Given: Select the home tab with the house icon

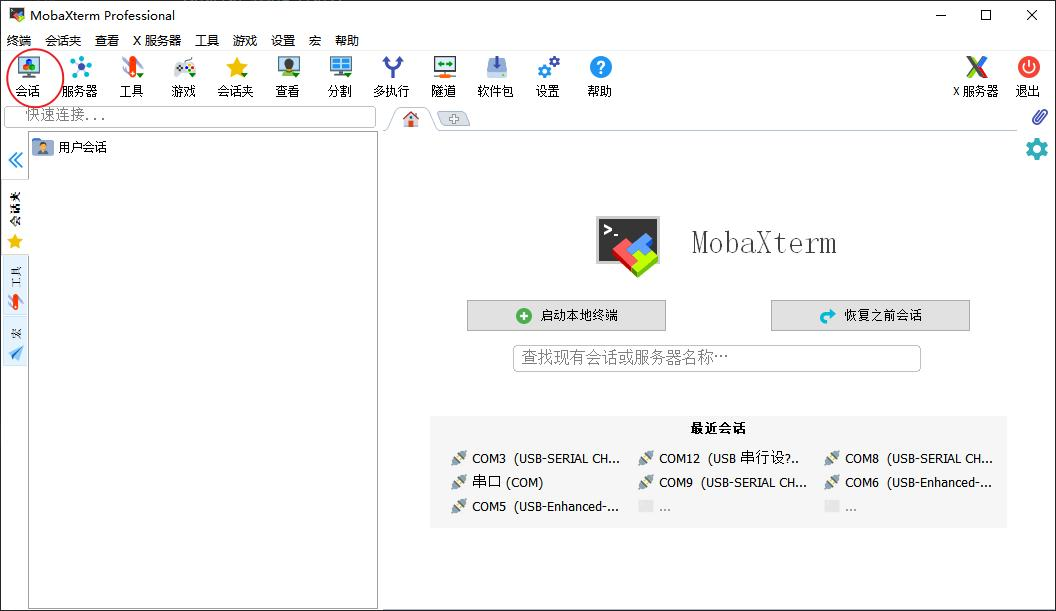Looking at the screenshot, I should point(411,119).
